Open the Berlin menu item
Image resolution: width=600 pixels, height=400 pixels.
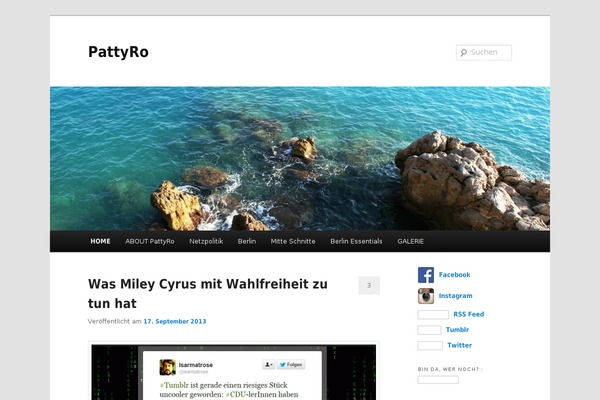(x=247, y=241)
